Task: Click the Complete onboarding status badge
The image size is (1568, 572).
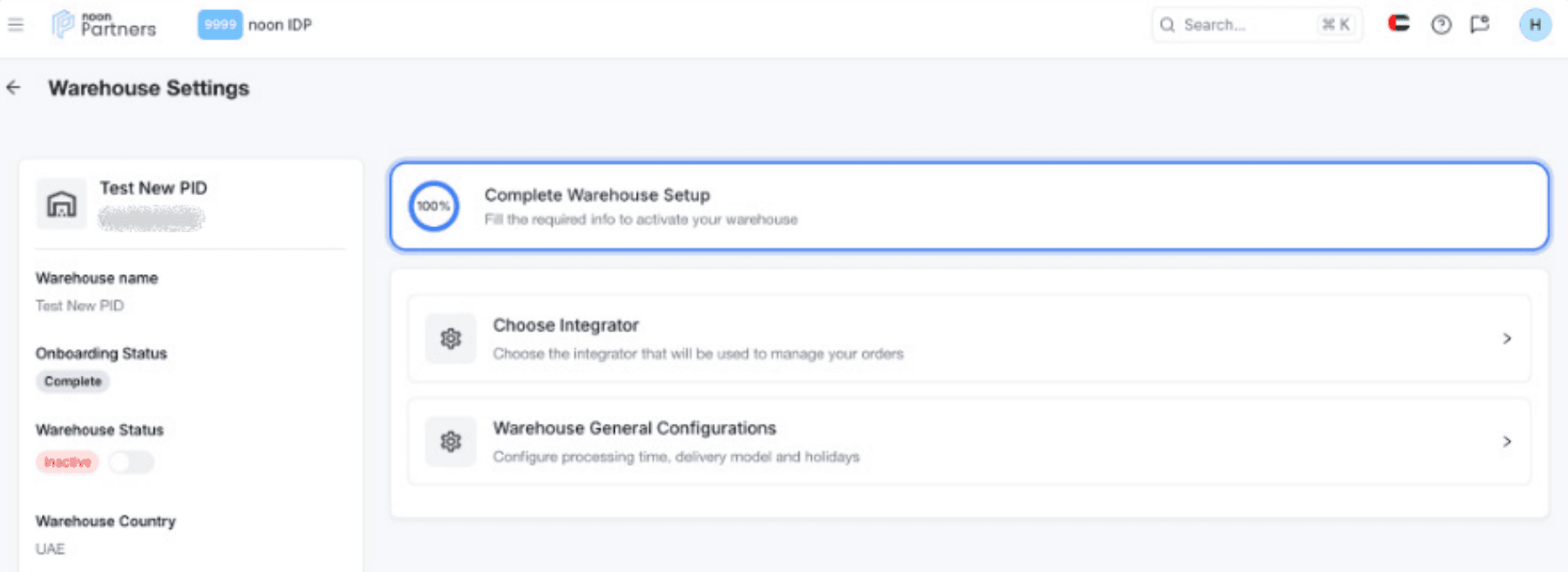Action: [x=73, y=381]
